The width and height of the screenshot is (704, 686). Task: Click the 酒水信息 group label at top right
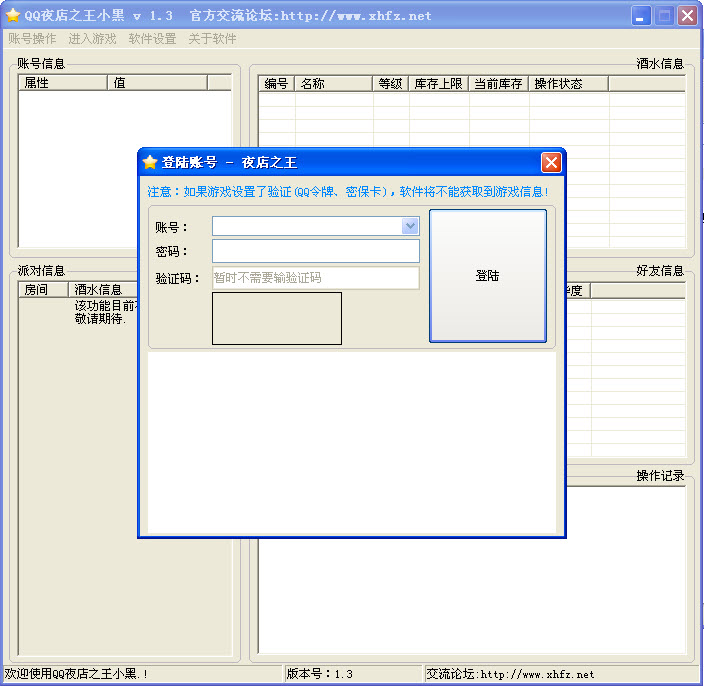point(660,64)
